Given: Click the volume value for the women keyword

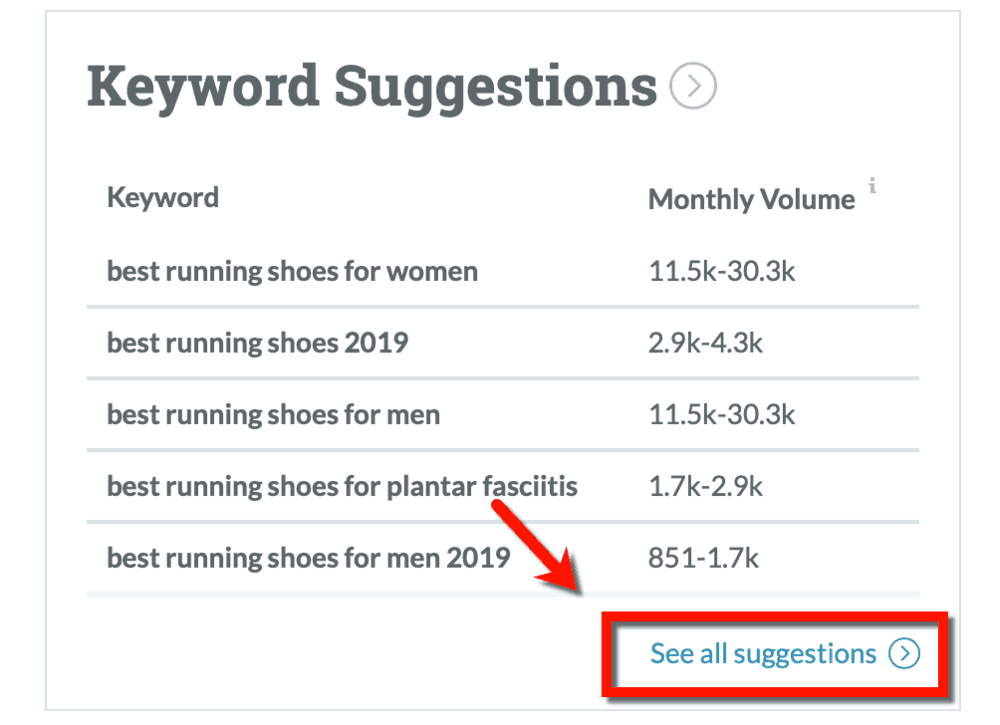Looking at the screenshot, I should point(721,271).
